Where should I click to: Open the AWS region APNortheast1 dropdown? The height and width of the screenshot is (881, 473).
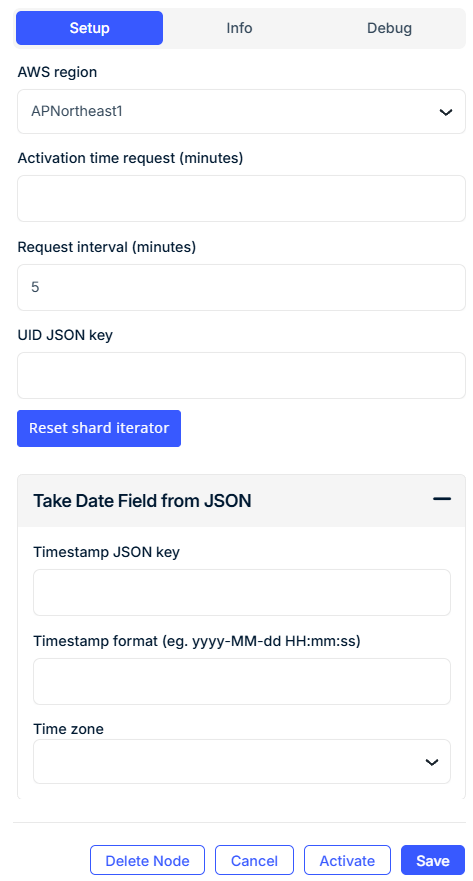coord(242,111)
